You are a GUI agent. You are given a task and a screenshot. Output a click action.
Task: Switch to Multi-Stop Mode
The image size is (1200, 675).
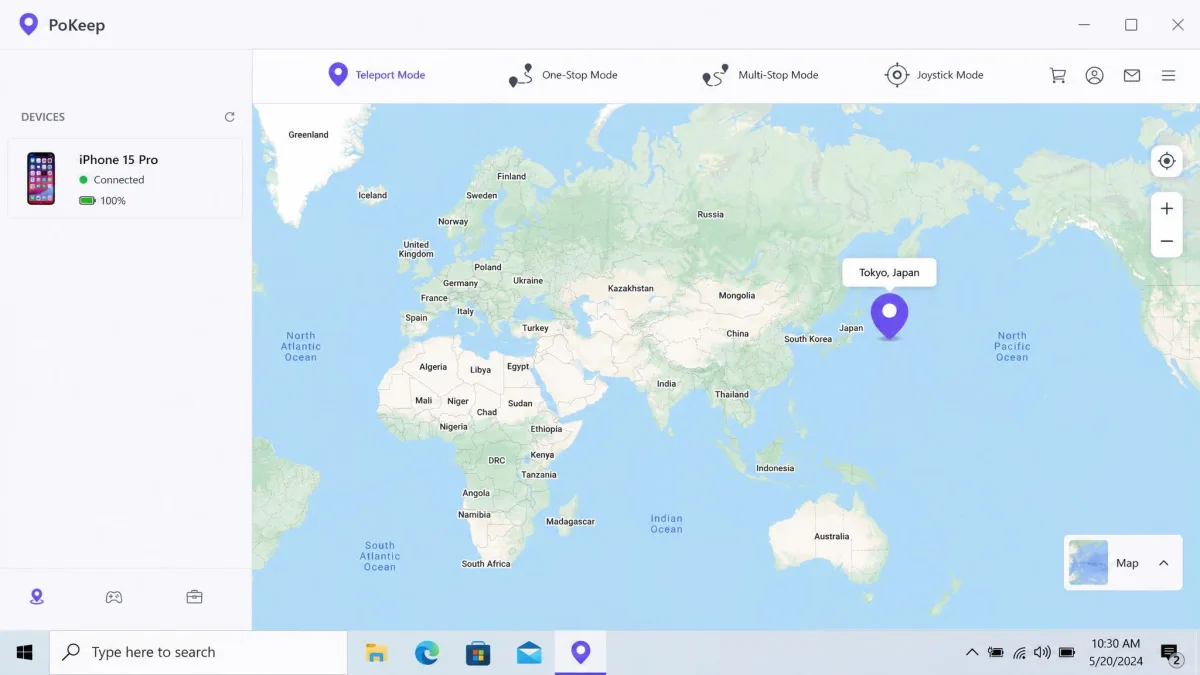tap(760, 75)
